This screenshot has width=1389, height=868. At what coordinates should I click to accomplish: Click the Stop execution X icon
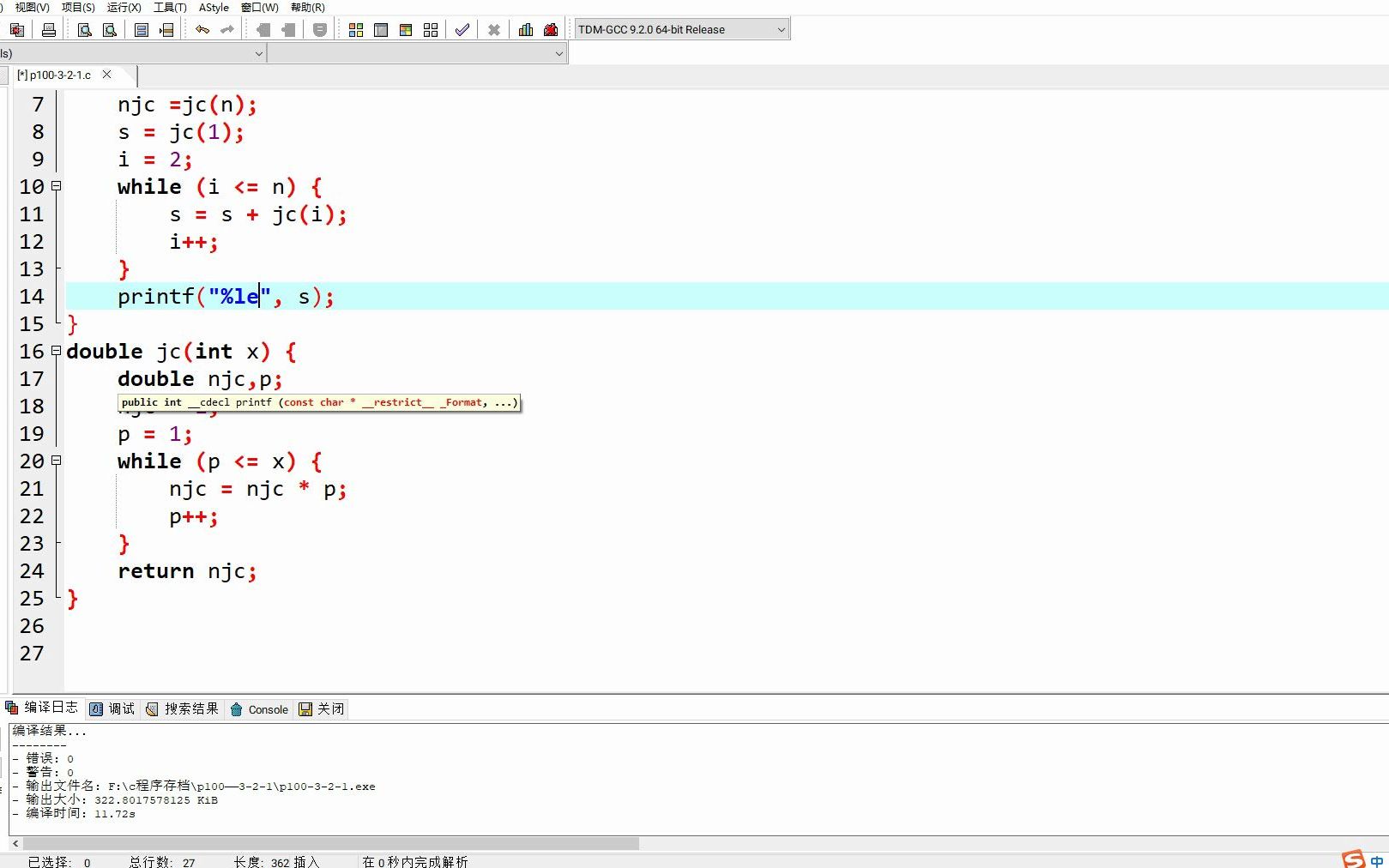pos(494,30)
